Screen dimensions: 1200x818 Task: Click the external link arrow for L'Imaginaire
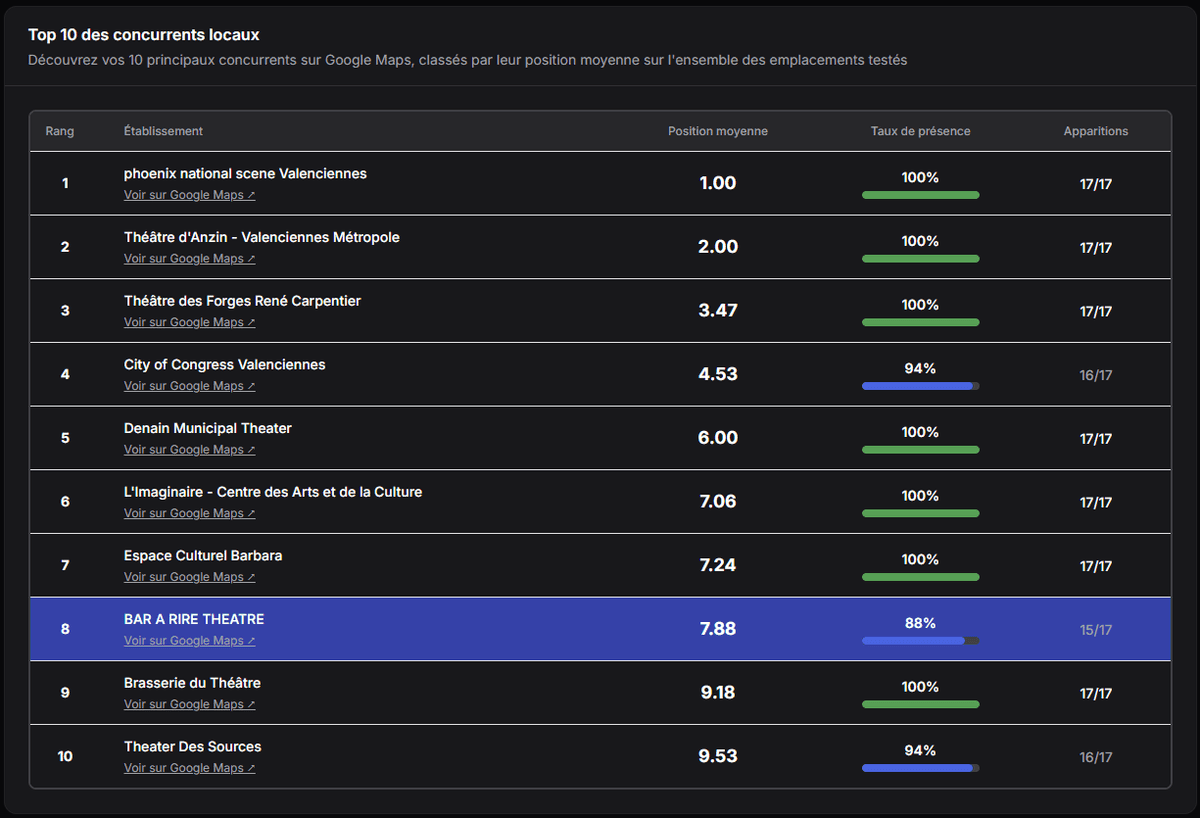coord(250,513)
